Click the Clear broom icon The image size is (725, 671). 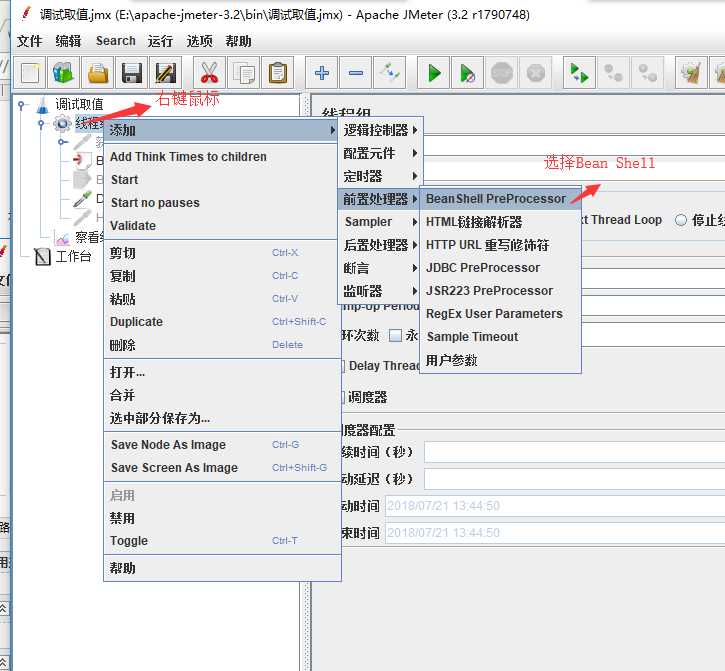(691, 73)
